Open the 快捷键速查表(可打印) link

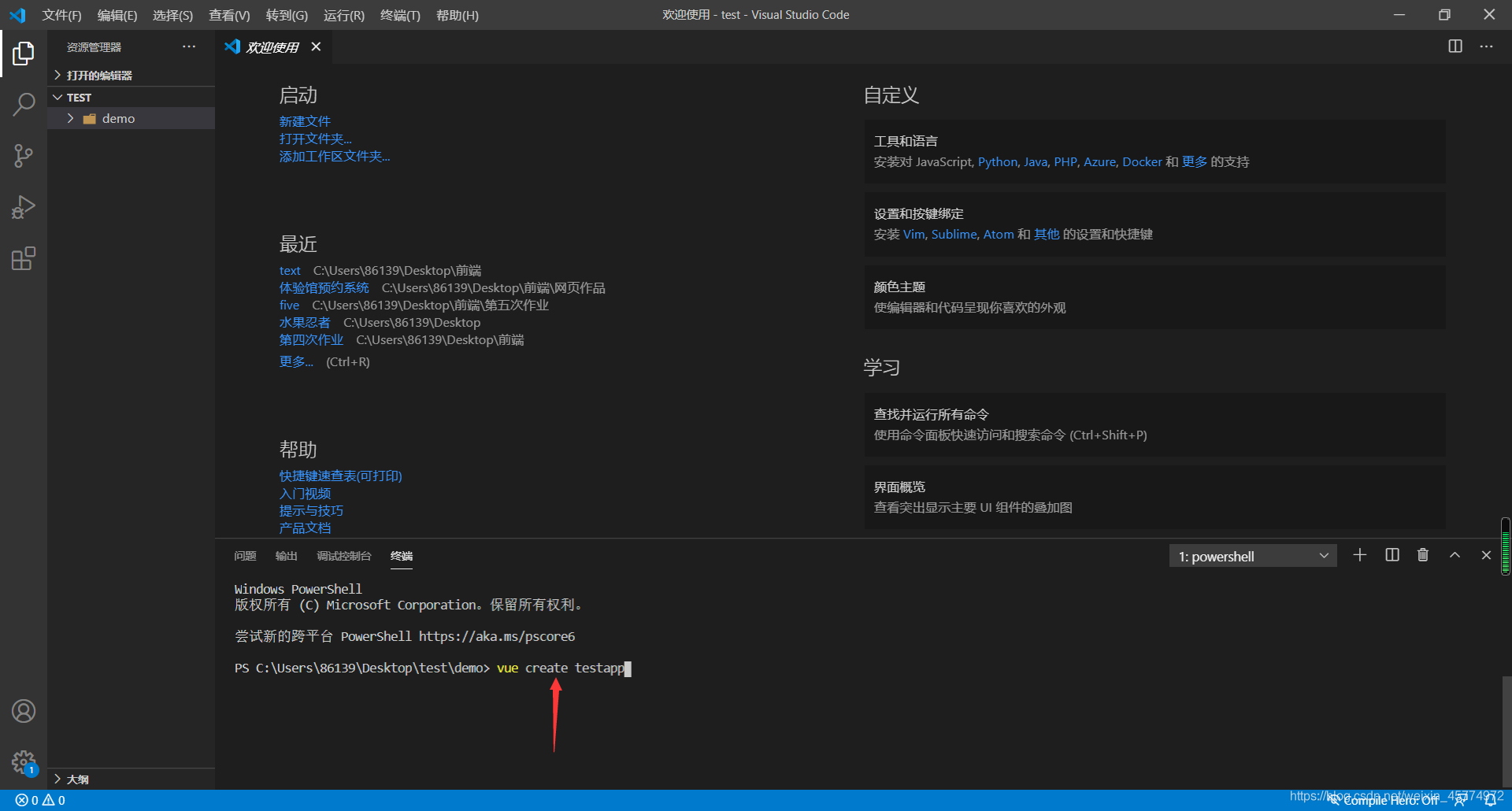coord(340,476)
